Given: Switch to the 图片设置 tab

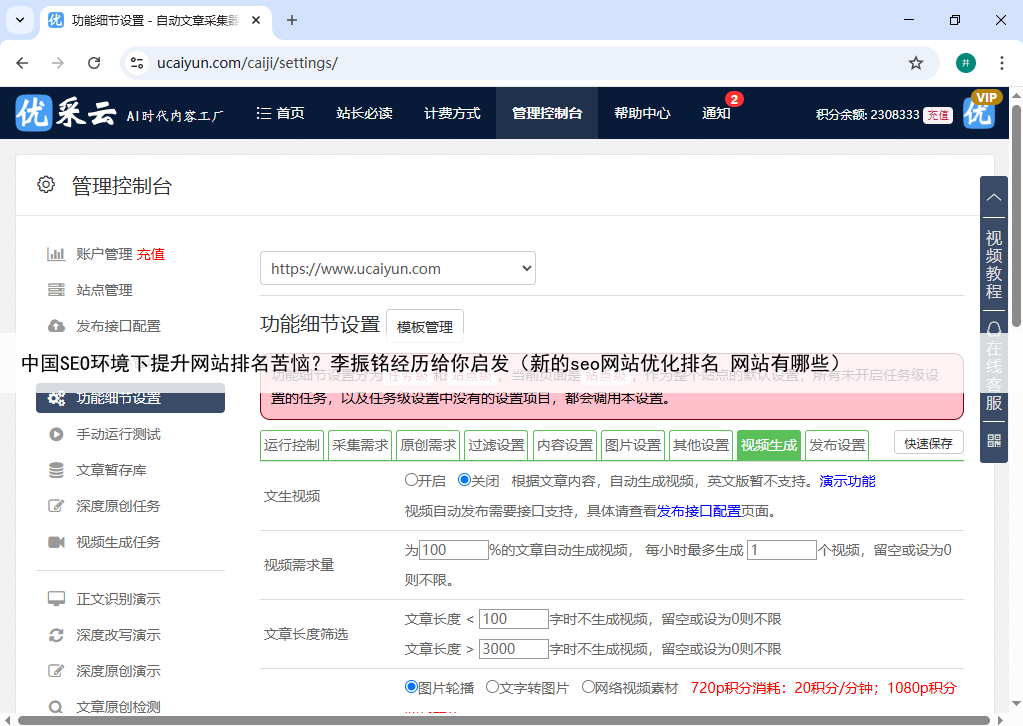Looking at the screenshot, I should tap(633, 445).
